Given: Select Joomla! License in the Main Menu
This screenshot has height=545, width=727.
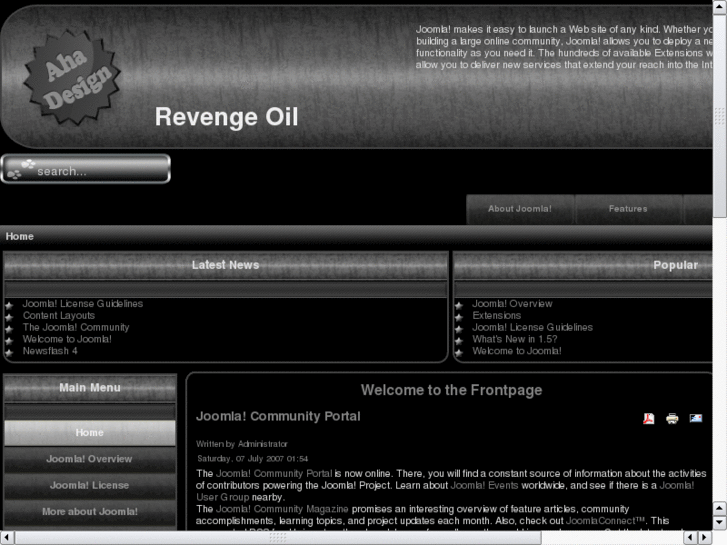Looking at the screenshot, I should coord(89,486).
